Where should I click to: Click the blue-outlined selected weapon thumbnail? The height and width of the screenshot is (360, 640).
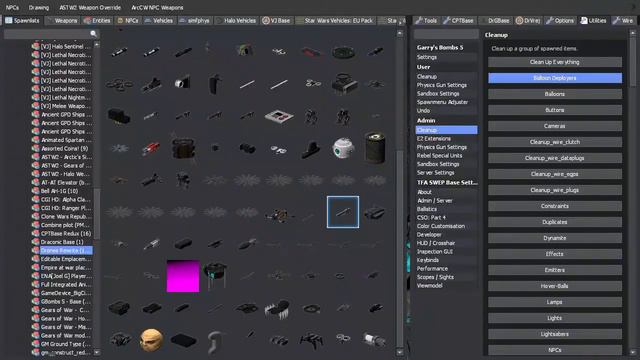click(x=343, y=212)
